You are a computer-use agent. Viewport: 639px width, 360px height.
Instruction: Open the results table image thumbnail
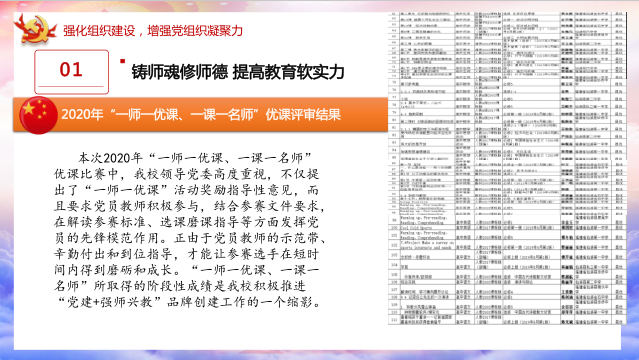[x=507, y=168]
